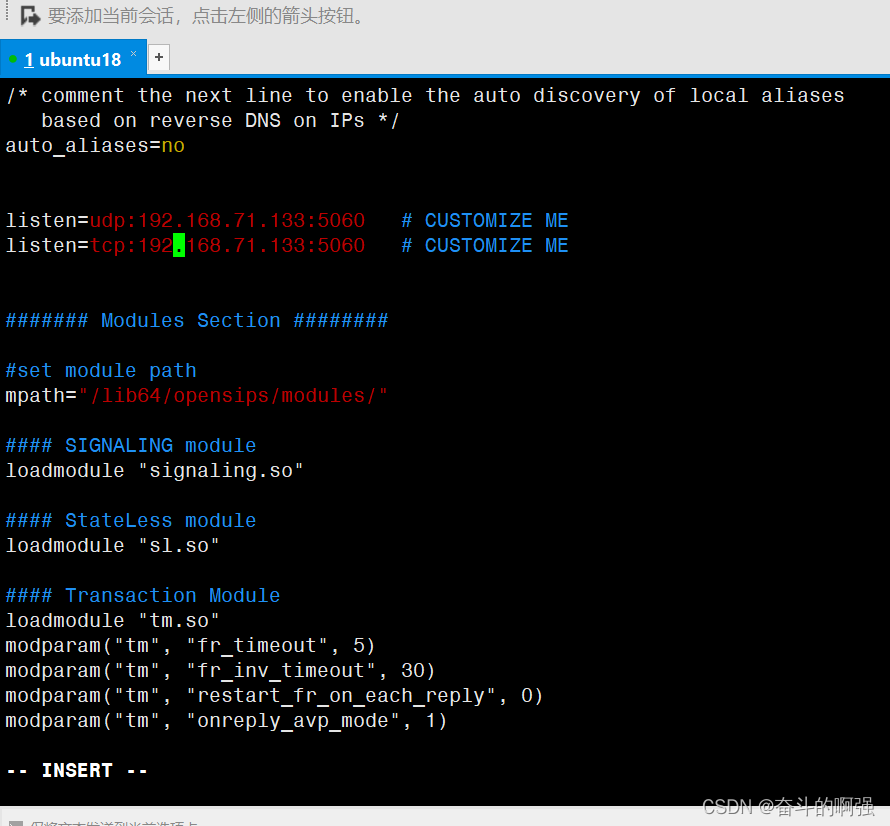Click the loadmodule signaling.so line
The image size is (890, 826).
[150, 470]
